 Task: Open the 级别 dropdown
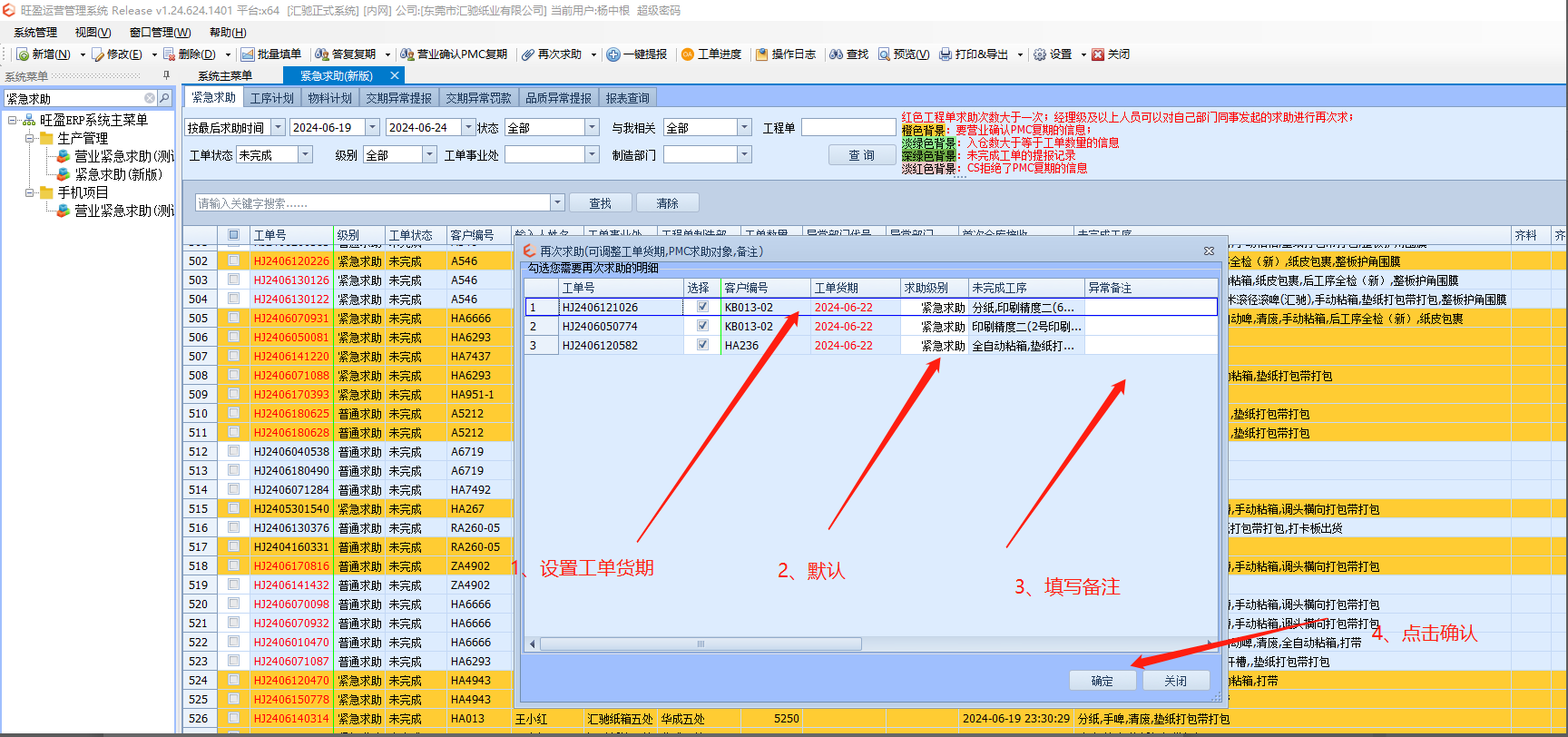pyautogui.click(x=430, y=155)
